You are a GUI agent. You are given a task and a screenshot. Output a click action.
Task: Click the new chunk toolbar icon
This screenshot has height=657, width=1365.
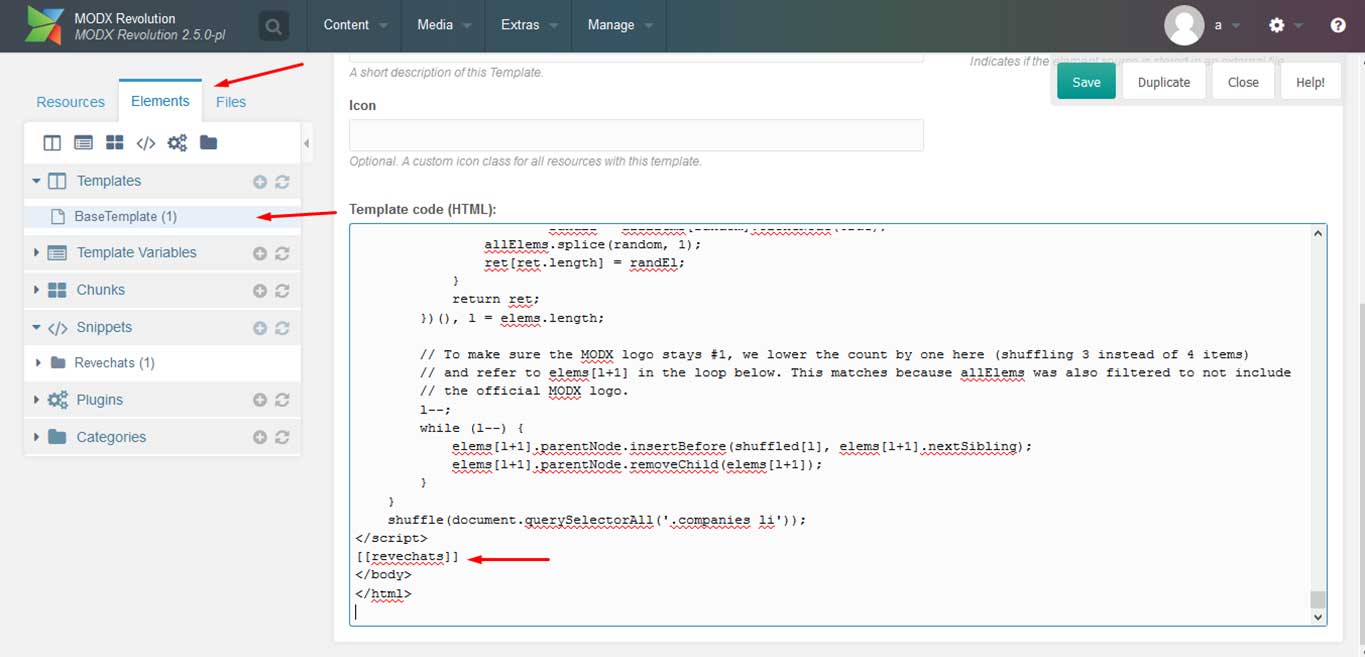[x=115, y=143]
